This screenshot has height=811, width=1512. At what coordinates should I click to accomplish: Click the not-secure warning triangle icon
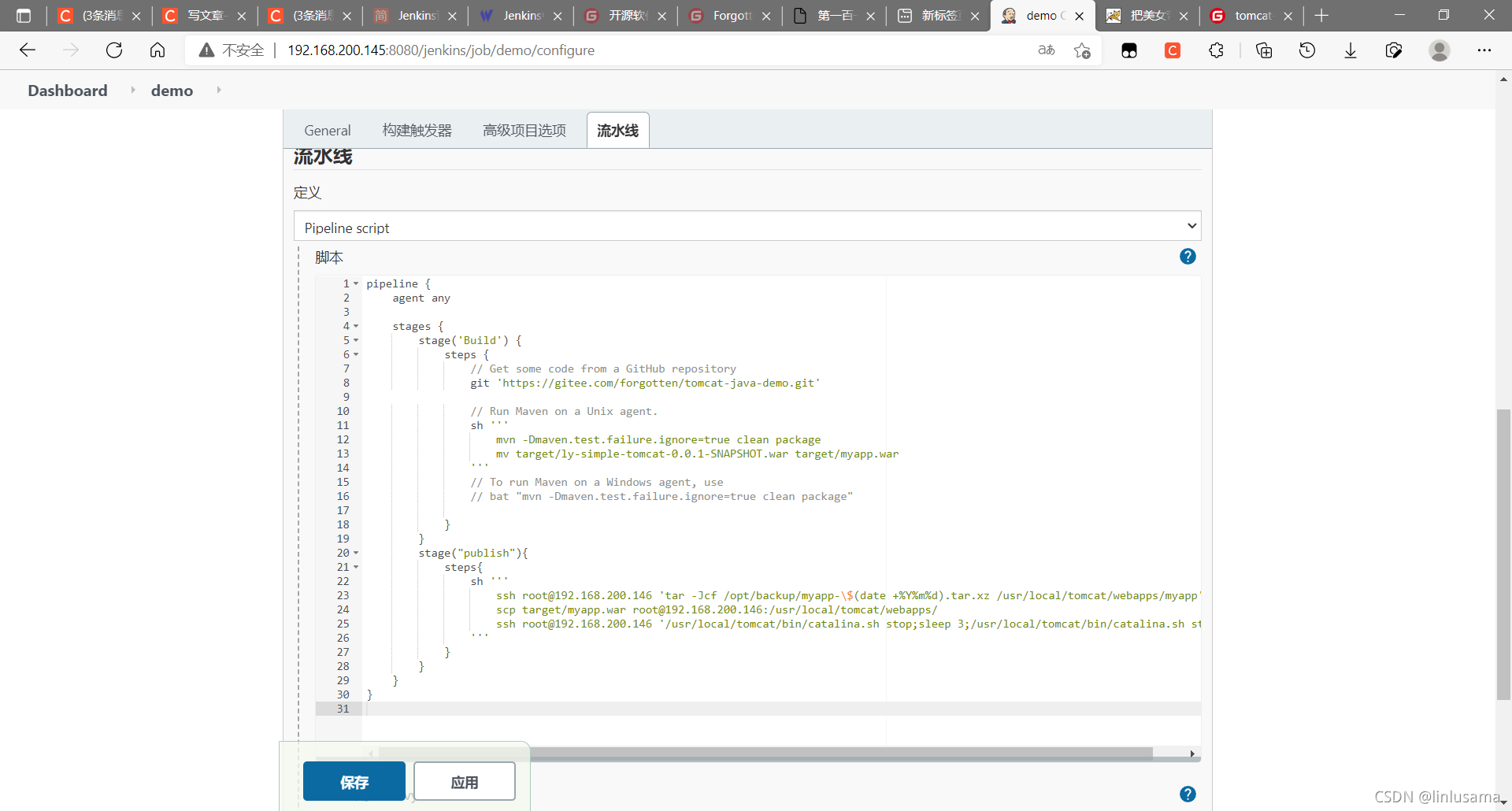tap(206, 50)
